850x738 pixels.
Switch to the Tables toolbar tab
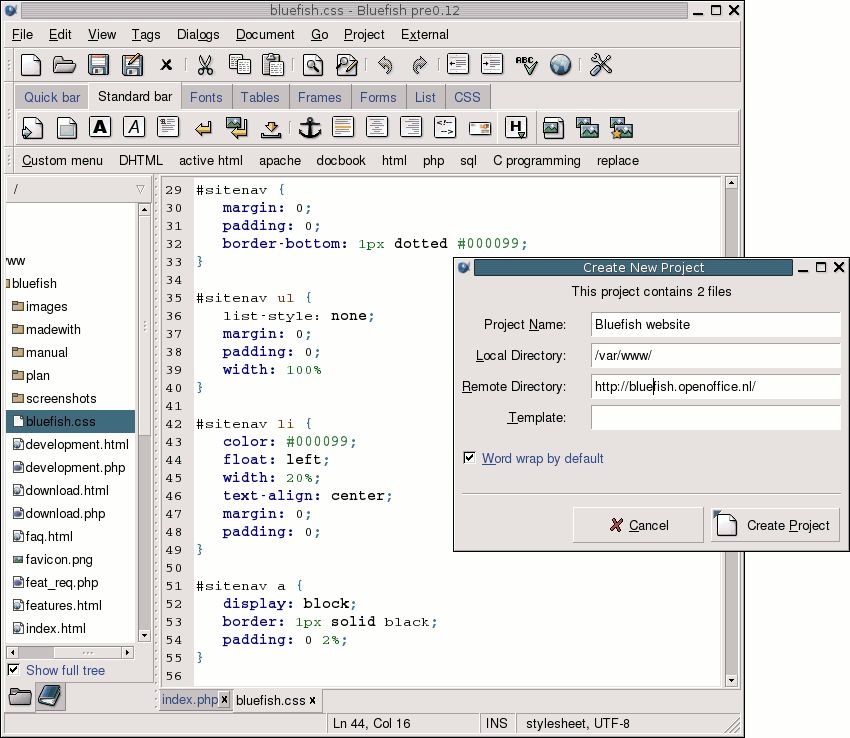click(260, 97)
